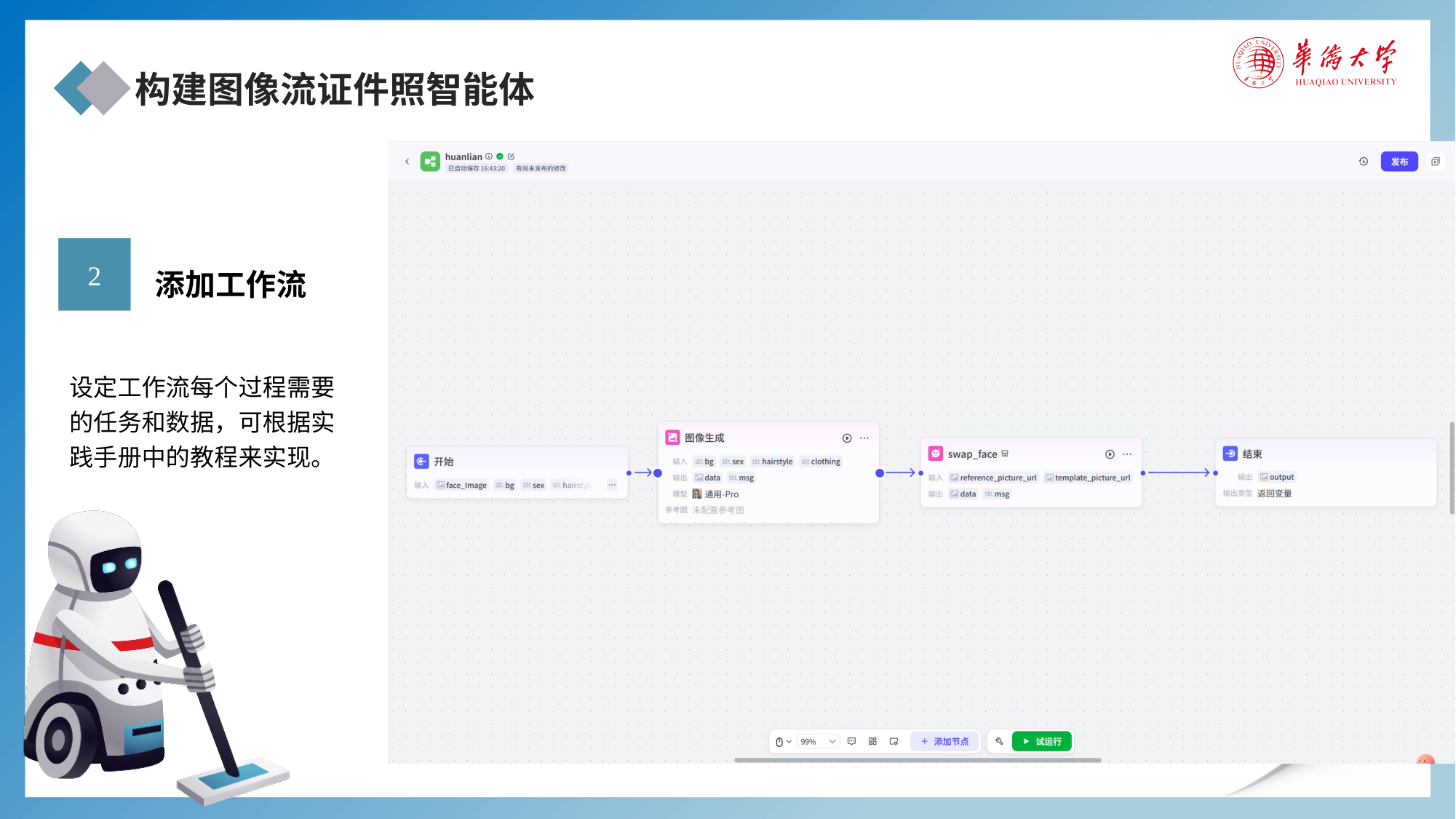Open the 99% zoom level dropdown
The image size is (1456, 819).
click(818, 742)
